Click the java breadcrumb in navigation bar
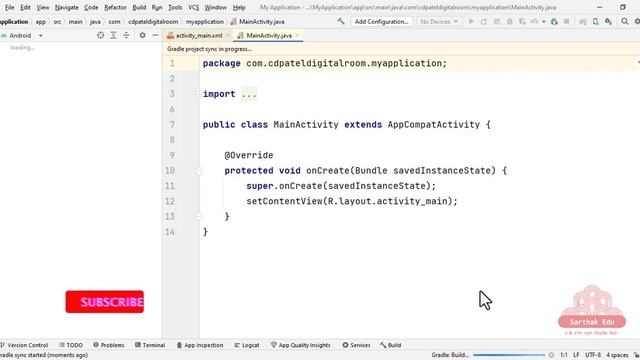640x360 pixels. (95, 22)
